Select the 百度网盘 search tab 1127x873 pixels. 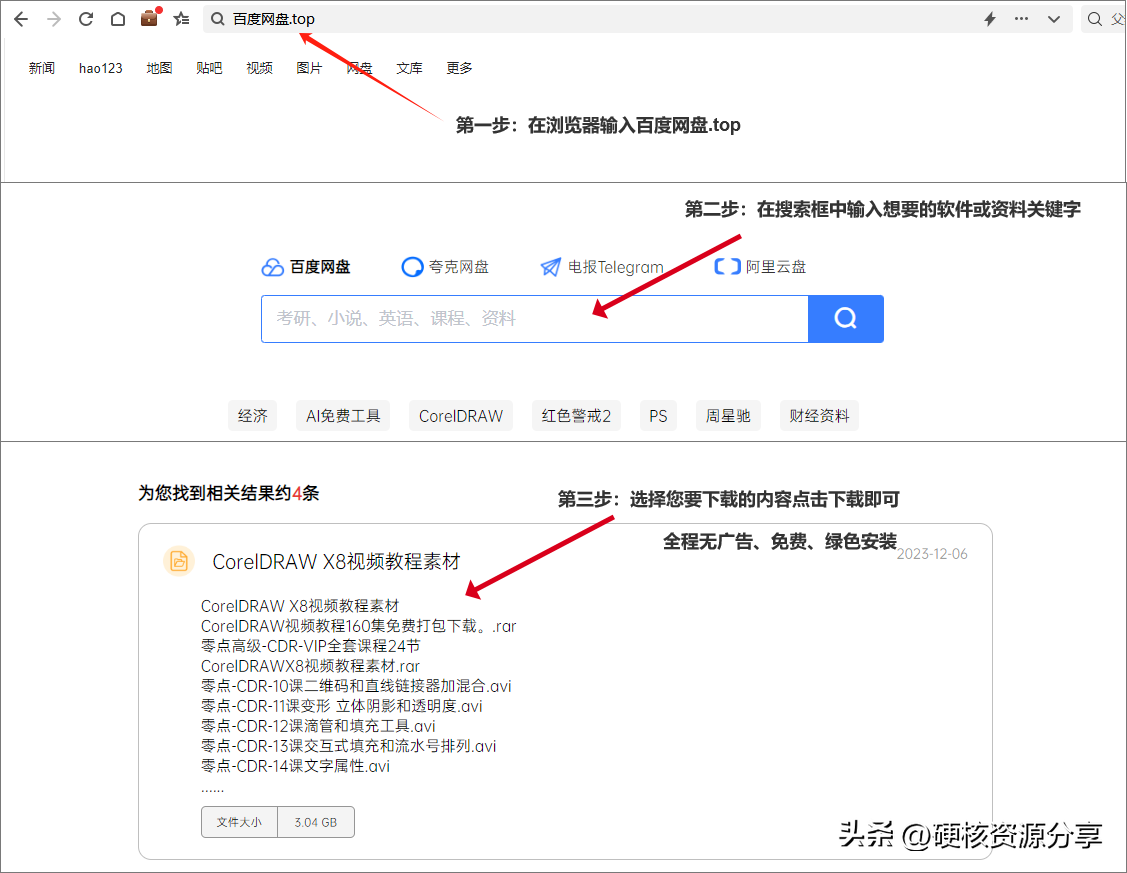[306, 267]
